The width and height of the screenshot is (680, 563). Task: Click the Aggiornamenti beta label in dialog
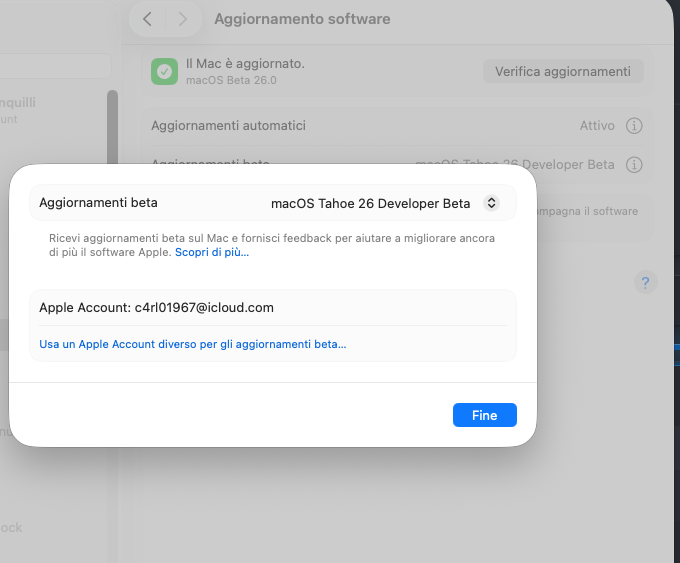coord(98,203)
